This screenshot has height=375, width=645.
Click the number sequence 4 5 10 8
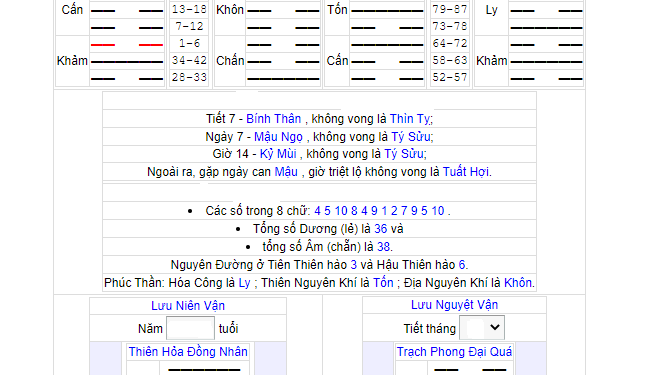click(x=336, y=211)
